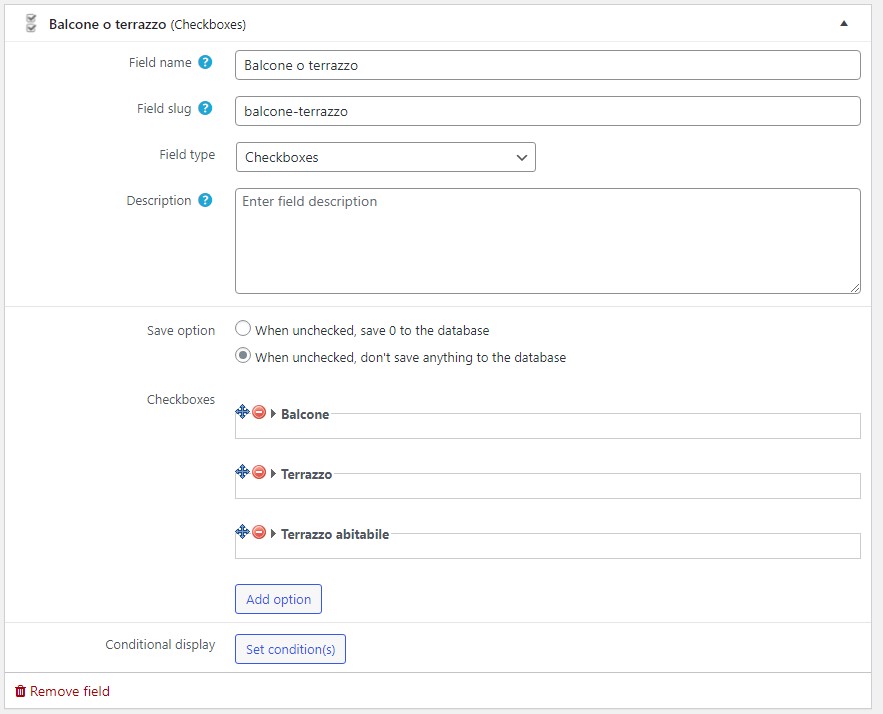Click the Balcone o terrazzo header title
The image size is (883, 714).
(108, 24)
